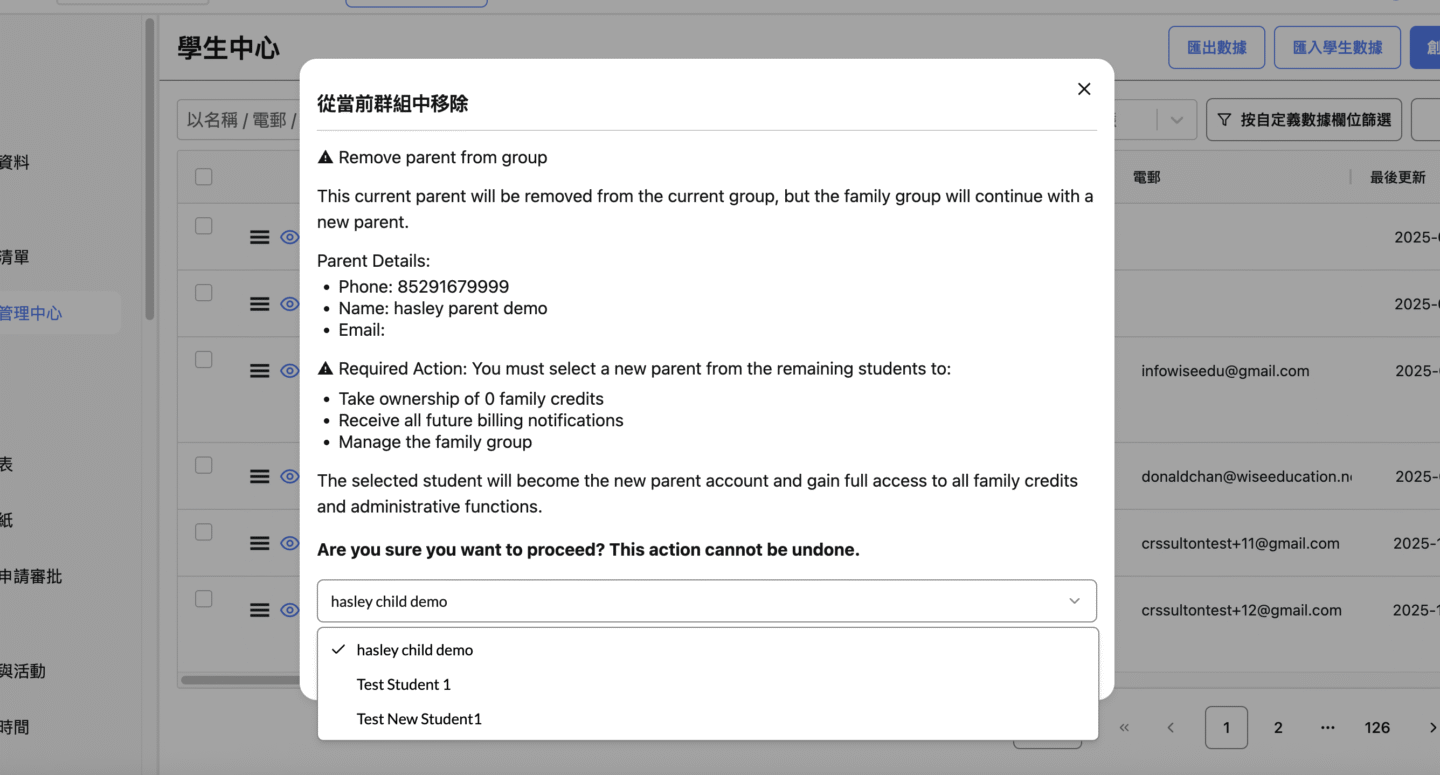Click 匯出數據 export button
Viewport: 1440px width, 775px height.
pyautogui.click(x=1216, y=47)
